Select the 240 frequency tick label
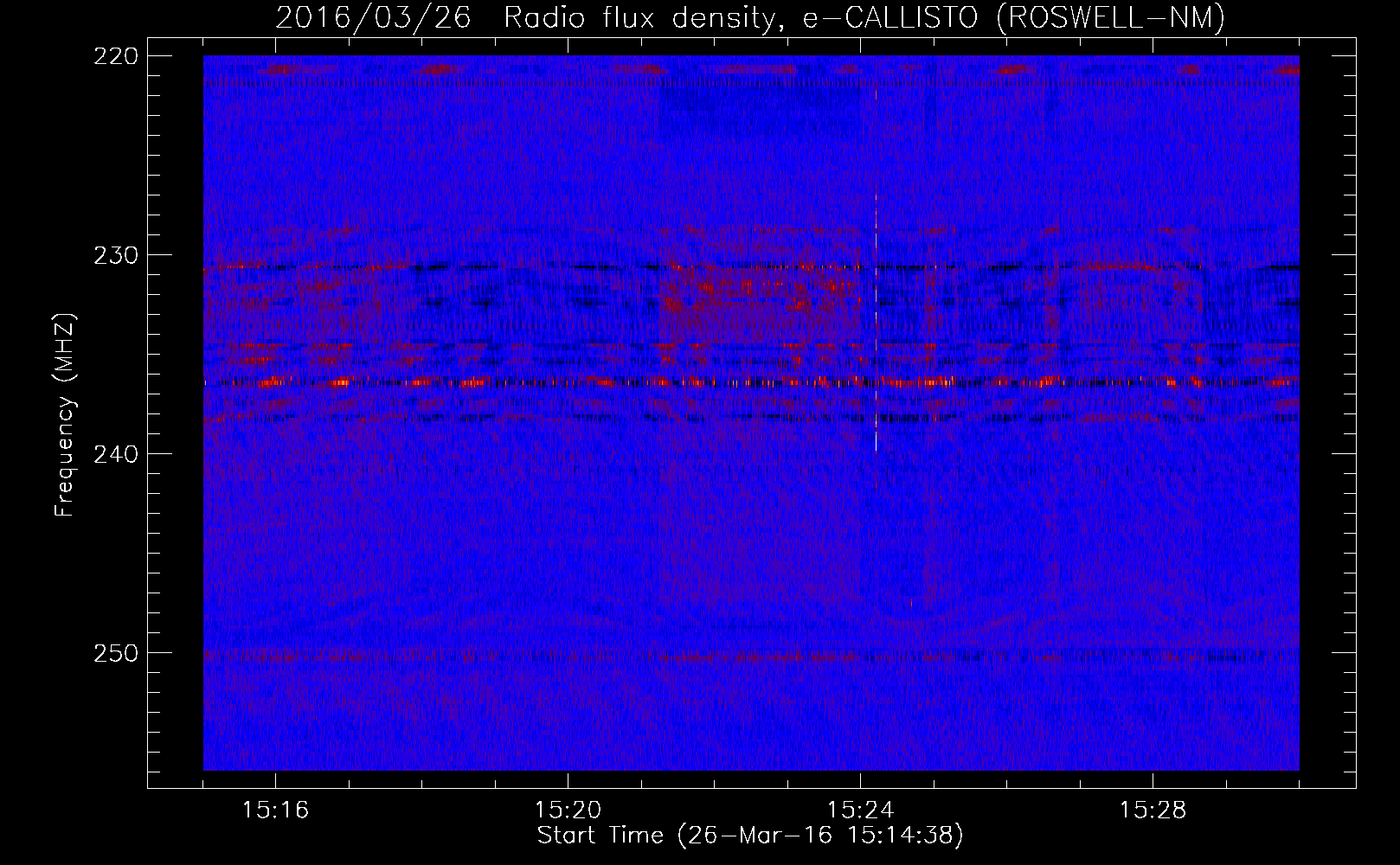 (115, 454)
